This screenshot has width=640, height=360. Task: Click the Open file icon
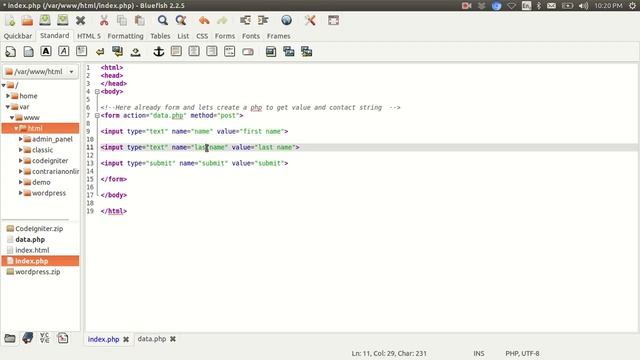click(x=27, y=20)
